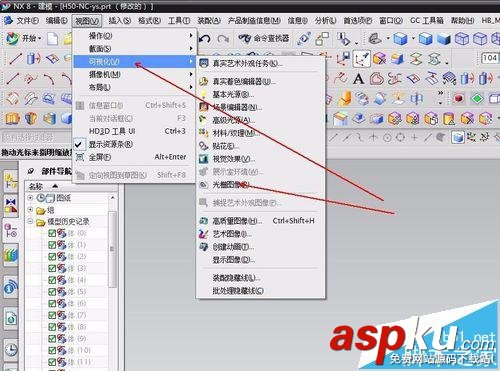Expand the 组 tree node
500x371 pixels.
pyautogui.click(x=30, y=210)
